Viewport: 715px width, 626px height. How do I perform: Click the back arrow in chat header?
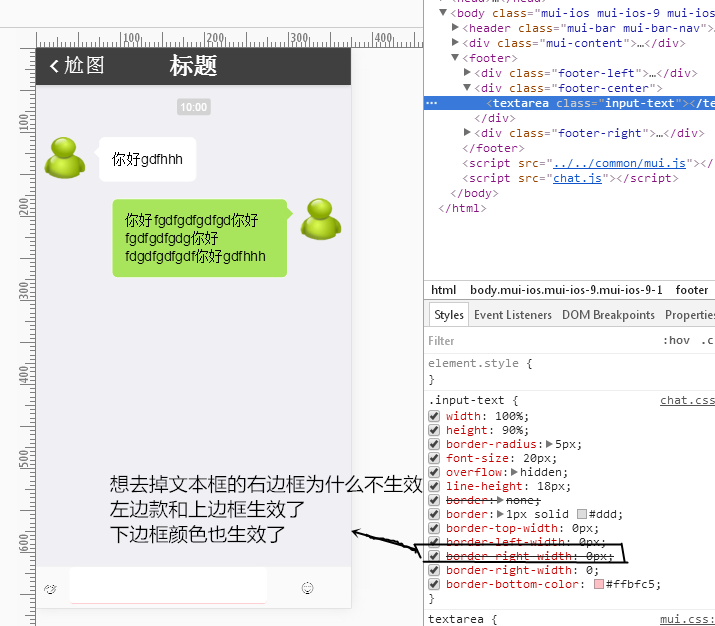point(54,66)
